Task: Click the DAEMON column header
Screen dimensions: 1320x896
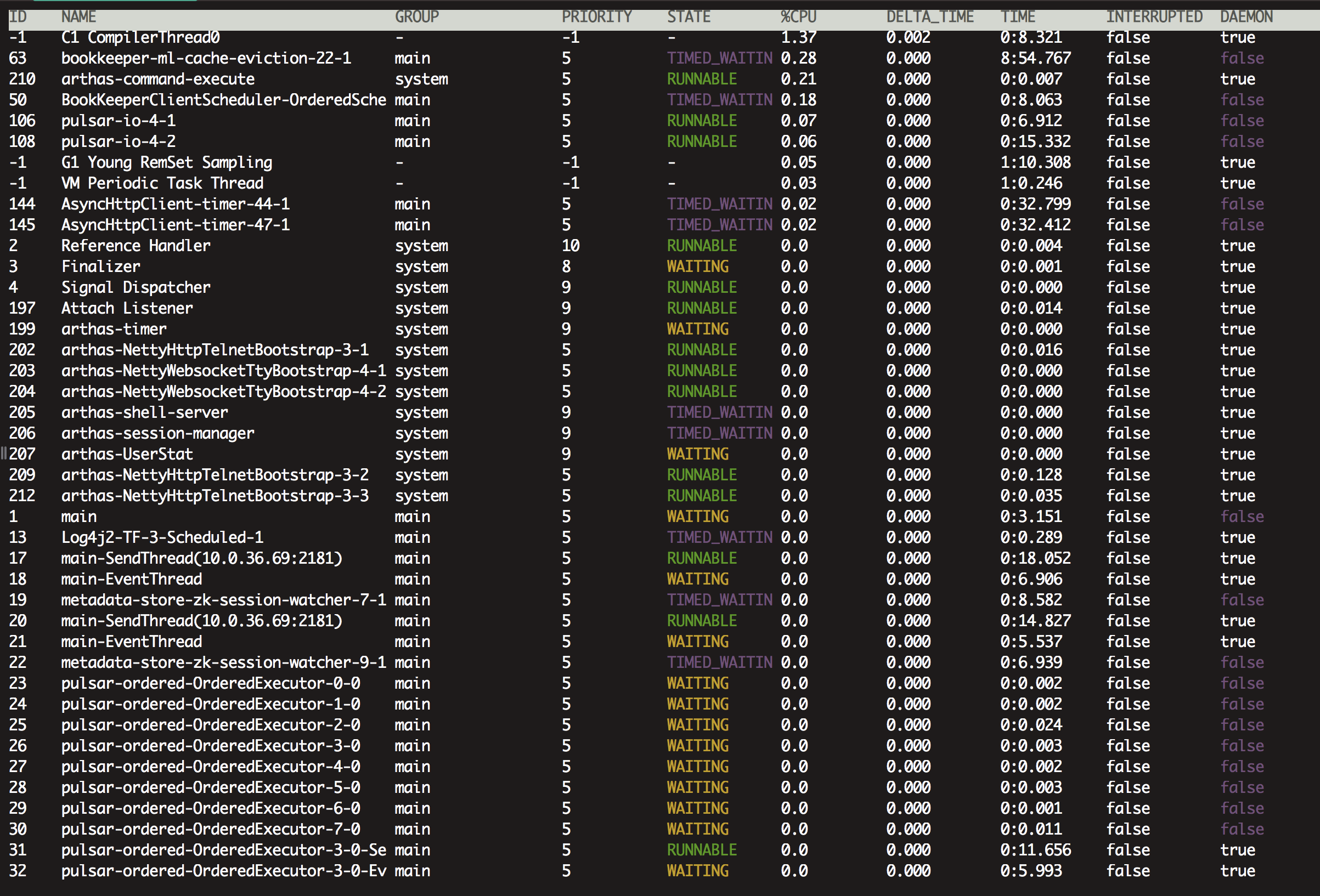Action: (1246, 17)
